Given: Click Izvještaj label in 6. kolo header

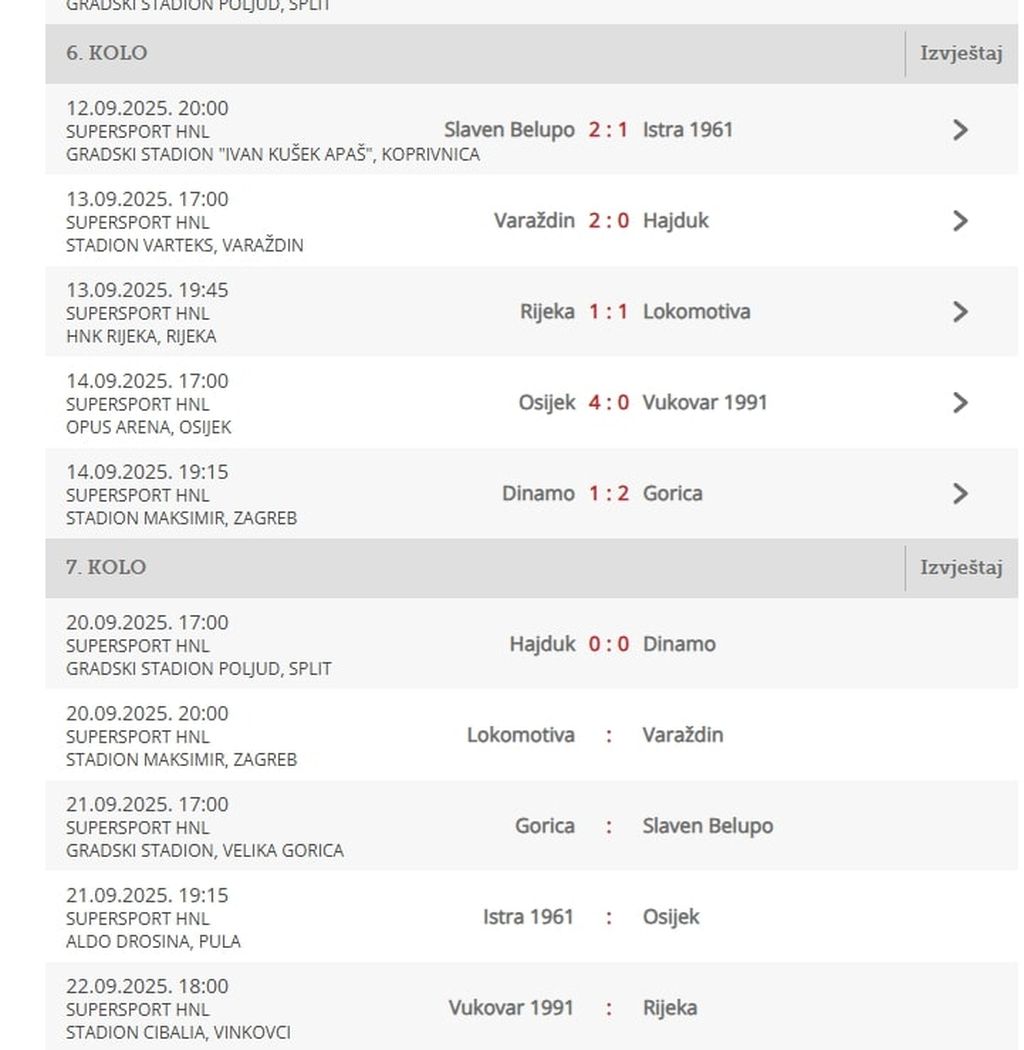Looking at the screenshot, I should [960, 54].
